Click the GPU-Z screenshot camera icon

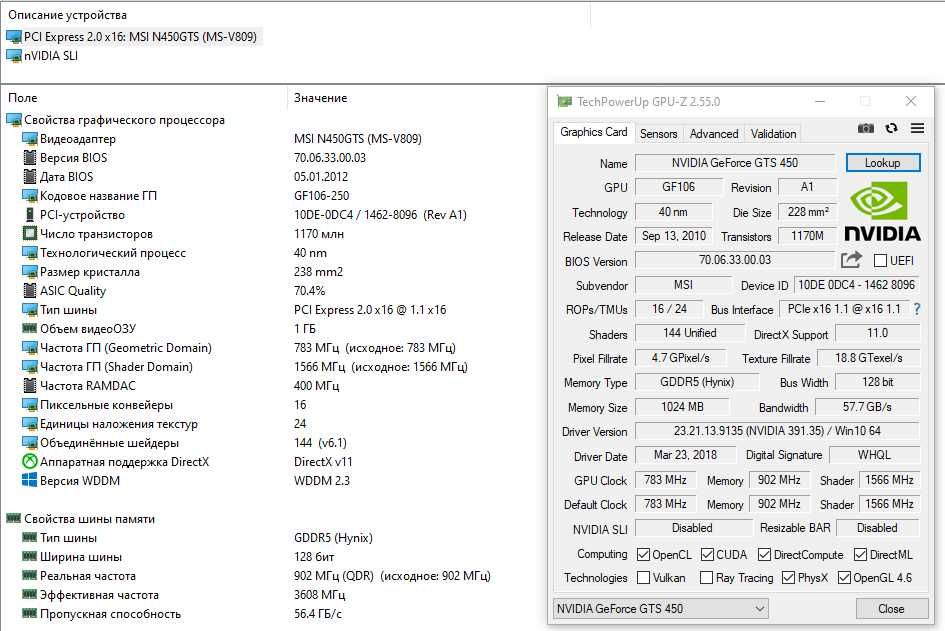tap(865, 128)
